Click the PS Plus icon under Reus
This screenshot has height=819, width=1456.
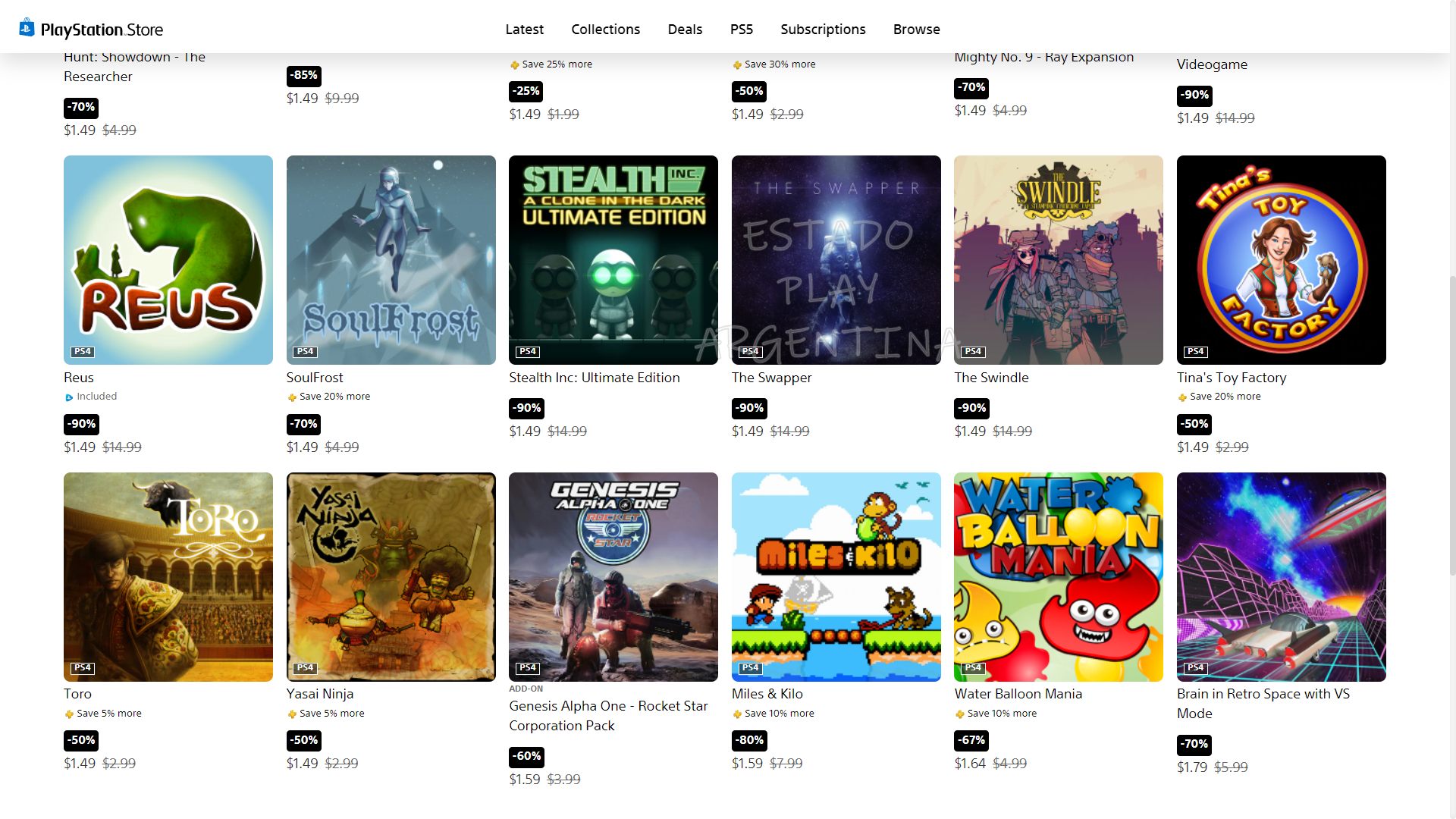click(x=69, y=397)
